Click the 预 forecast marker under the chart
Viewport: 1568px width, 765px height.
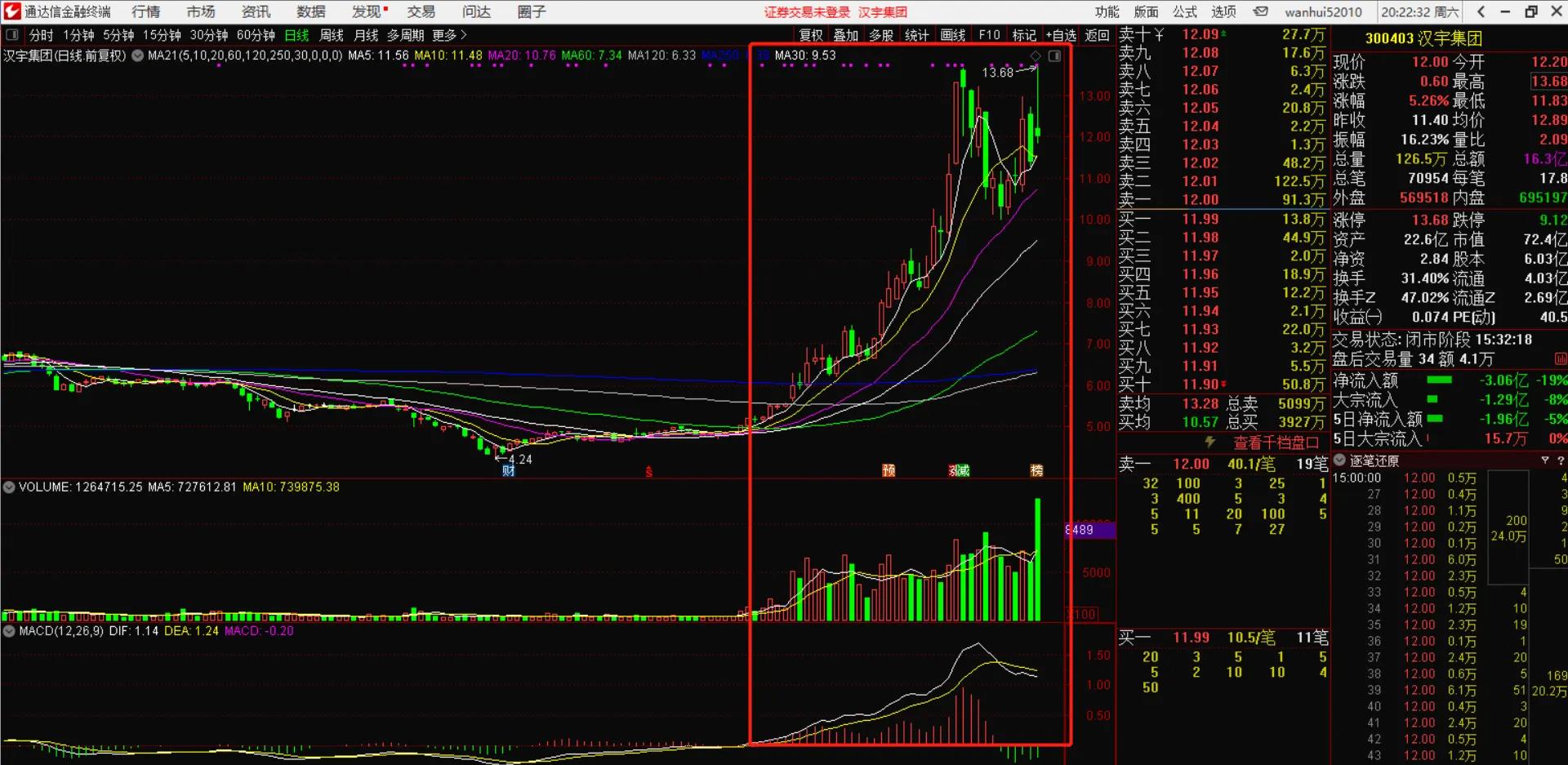(x=889, y=470)
